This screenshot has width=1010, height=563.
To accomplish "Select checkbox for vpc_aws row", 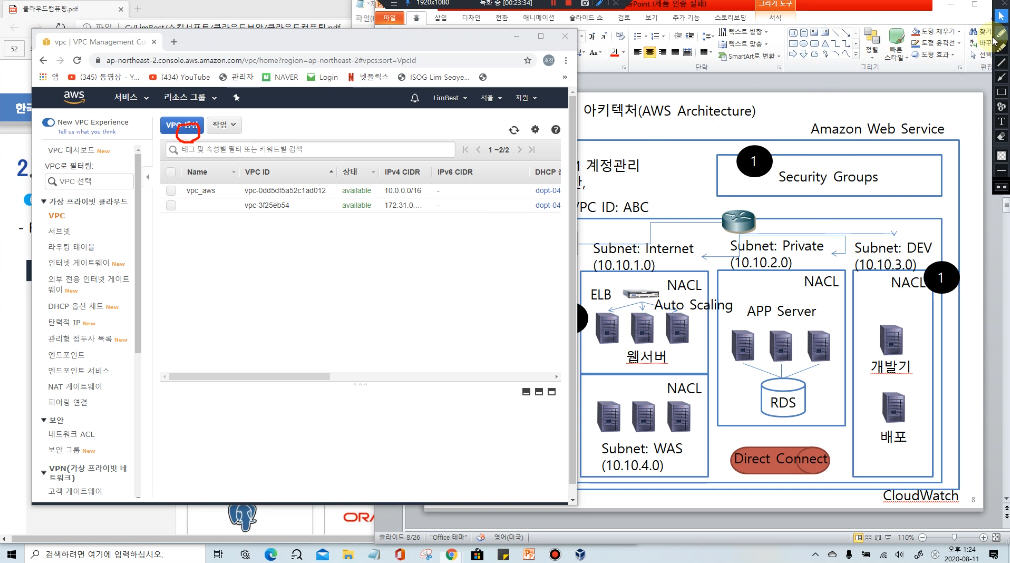I will point(171,191).
